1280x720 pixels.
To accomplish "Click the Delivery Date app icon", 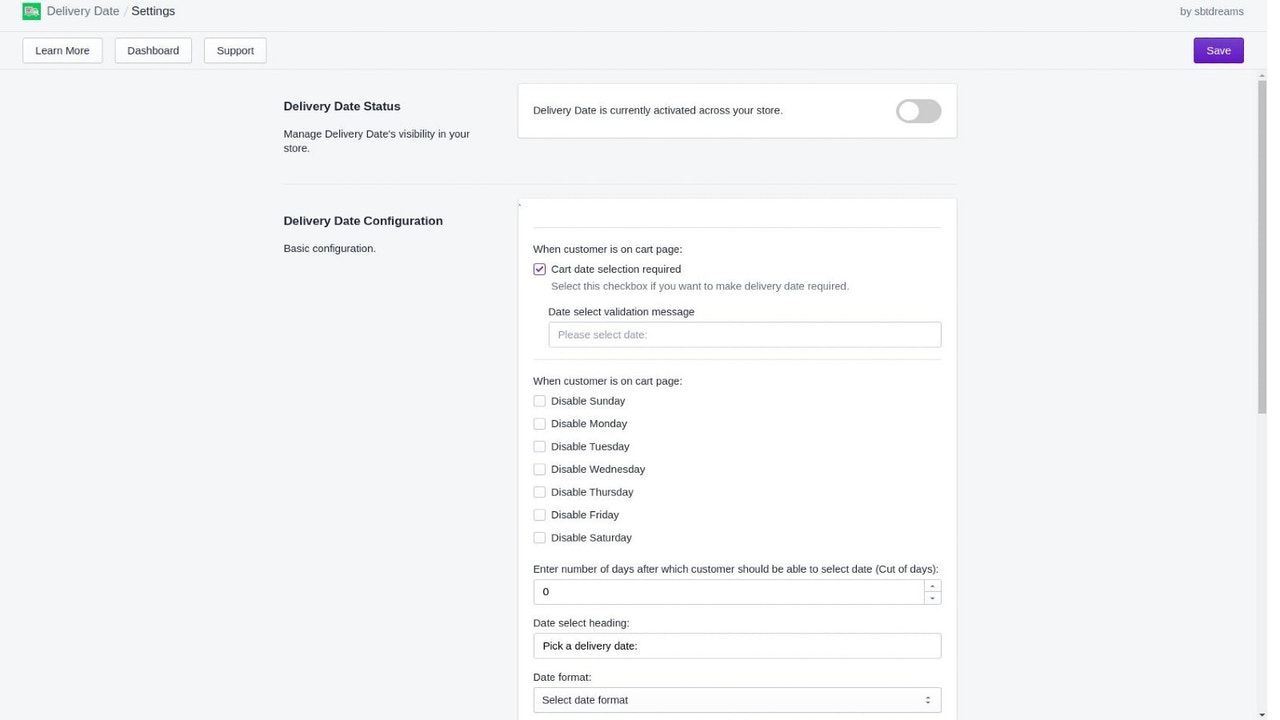I will (x=29, y=11).
